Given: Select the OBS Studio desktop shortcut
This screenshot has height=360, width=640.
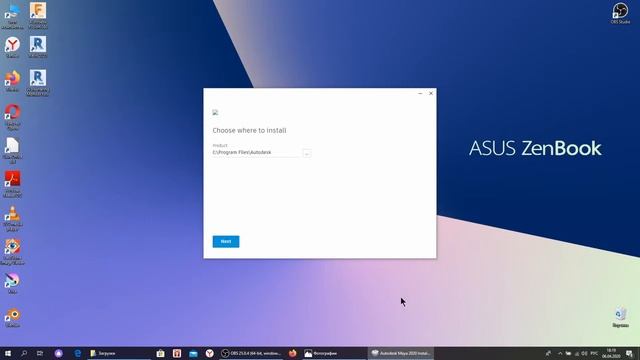Looking at the screenshot, I should tap(620, 13).
